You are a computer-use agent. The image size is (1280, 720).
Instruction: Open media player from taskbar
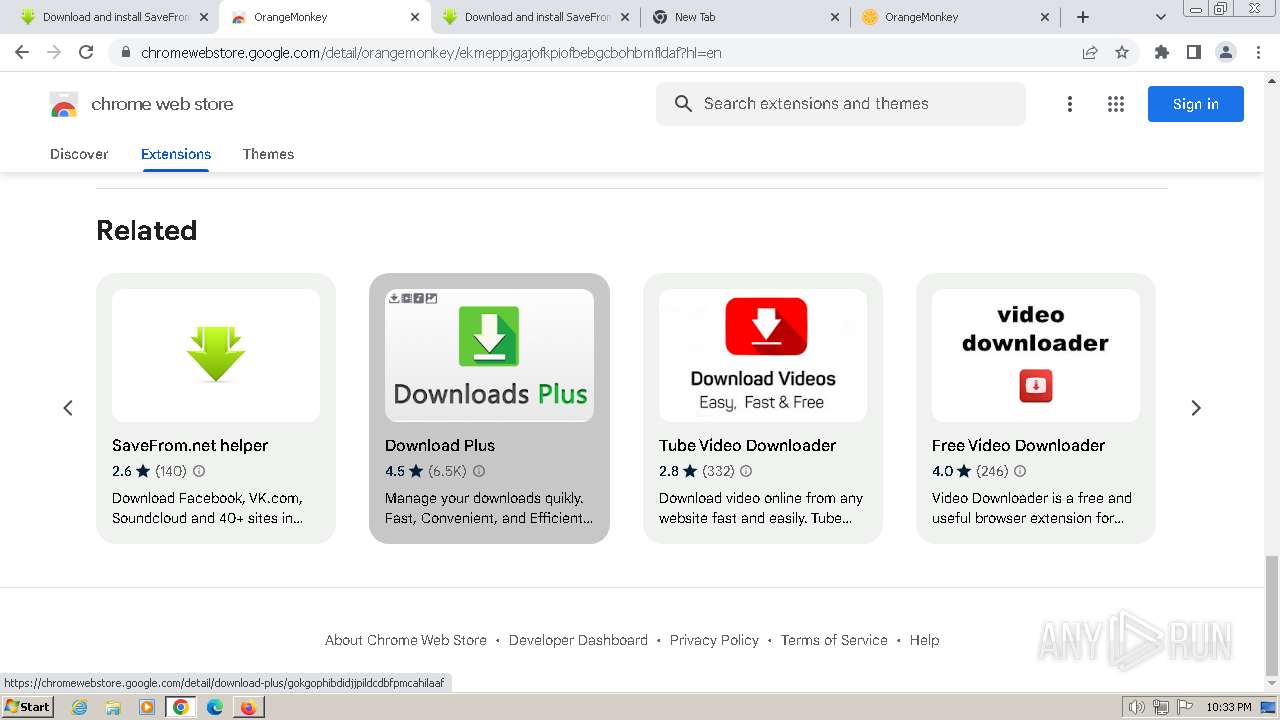(x=147, y=707)
